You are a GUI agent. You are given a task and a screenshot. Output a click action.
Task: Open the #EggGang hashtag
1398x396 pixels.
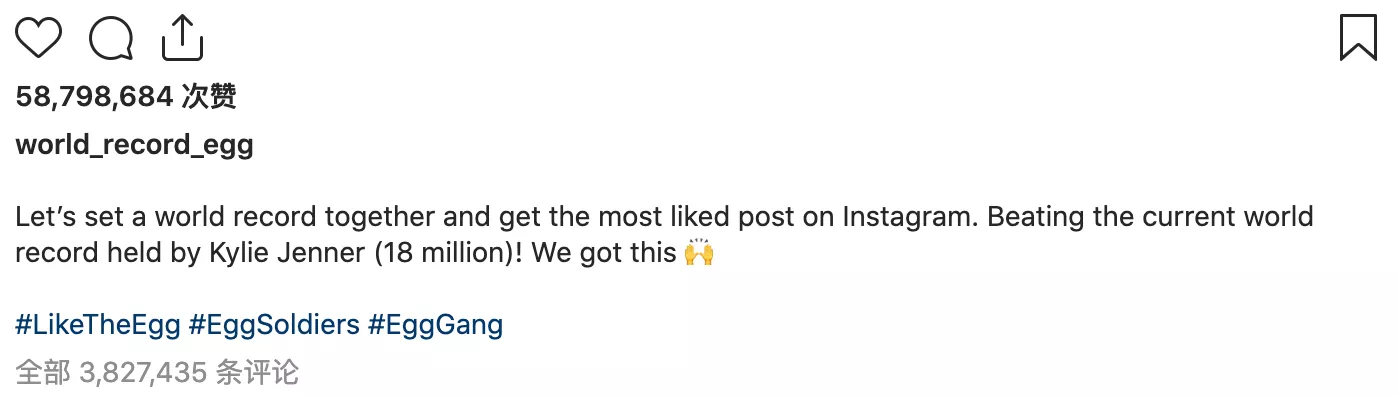[x=435, y=325]
